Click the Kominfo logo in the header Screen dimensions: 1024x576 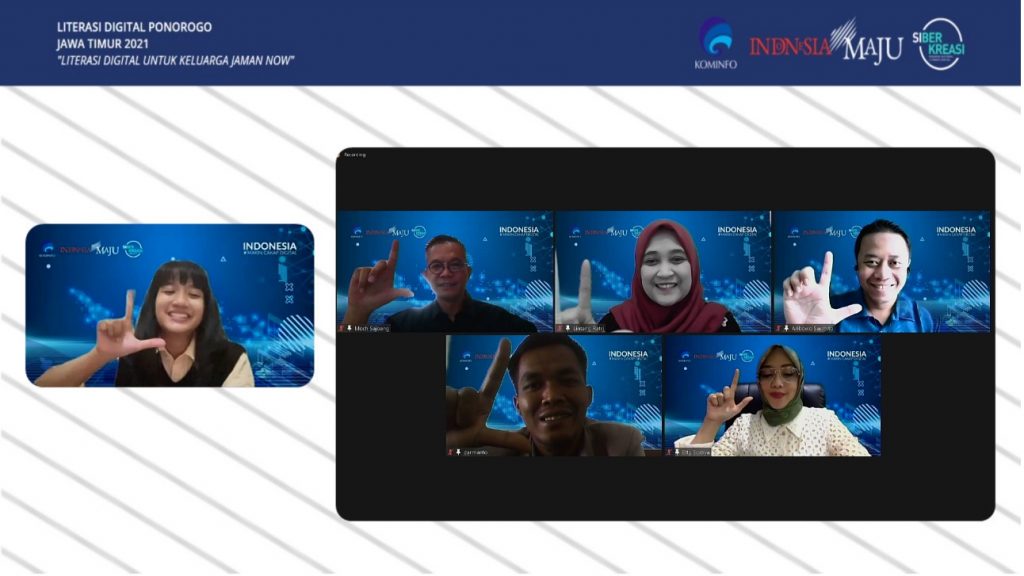[x=714, y=43]
